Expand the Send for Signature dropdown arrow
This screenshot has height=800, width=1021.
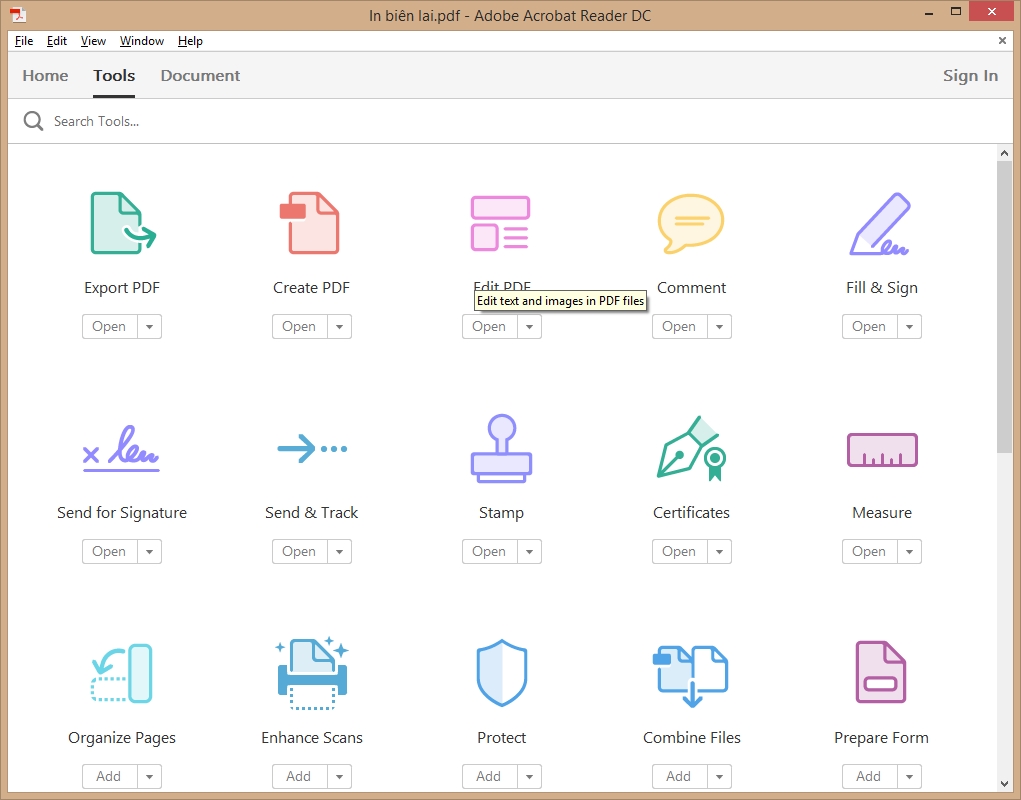[x=150, y=552]
